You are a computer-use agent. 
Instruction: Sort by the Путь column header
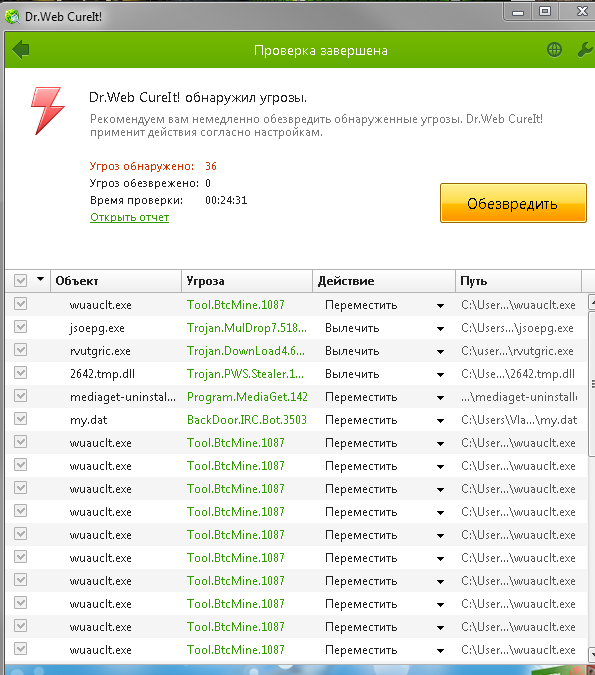pyautogui.click(x=518, y=281)
